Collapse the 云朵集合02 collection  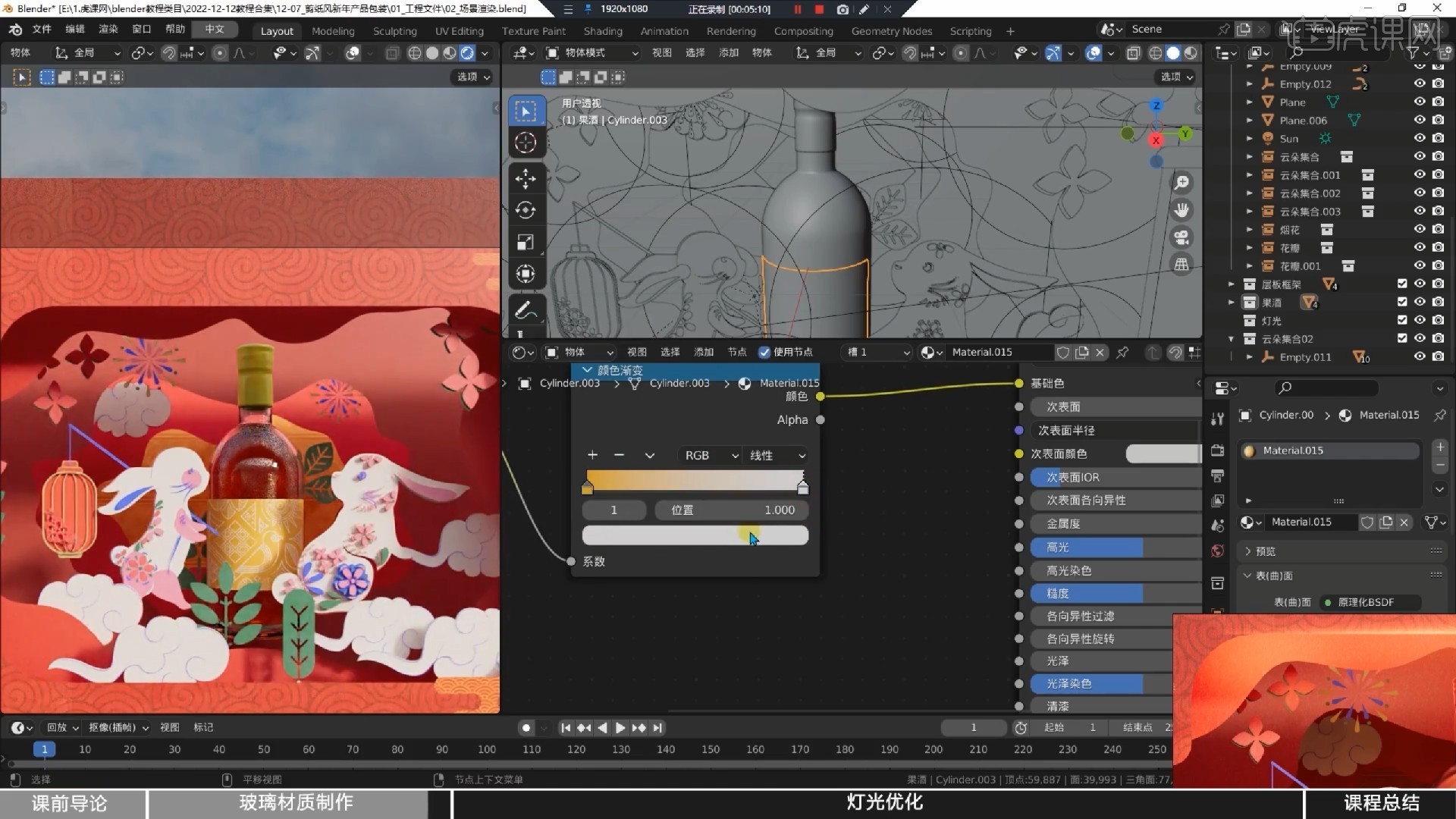pyautogui.click(x=1232, y=339)
